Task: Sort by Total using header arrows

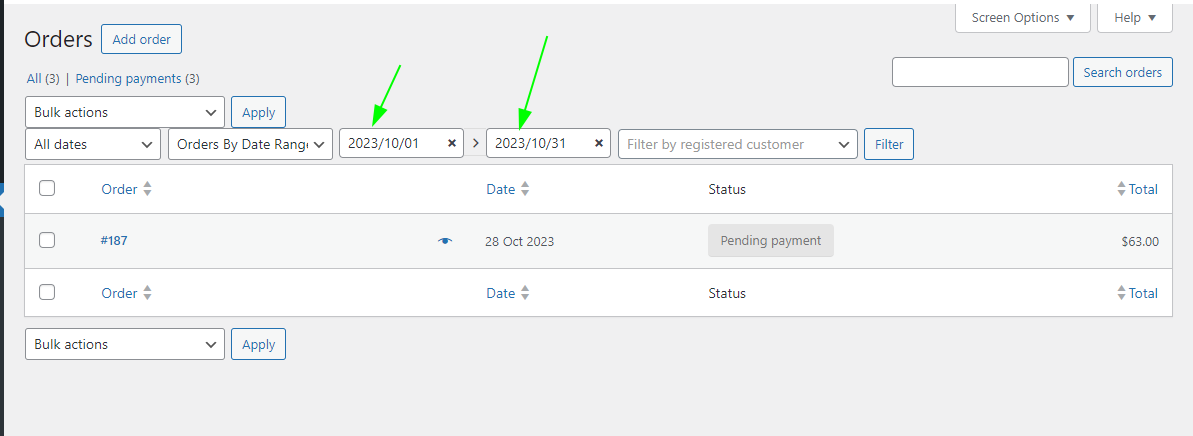Action: tap(1121, 189)
